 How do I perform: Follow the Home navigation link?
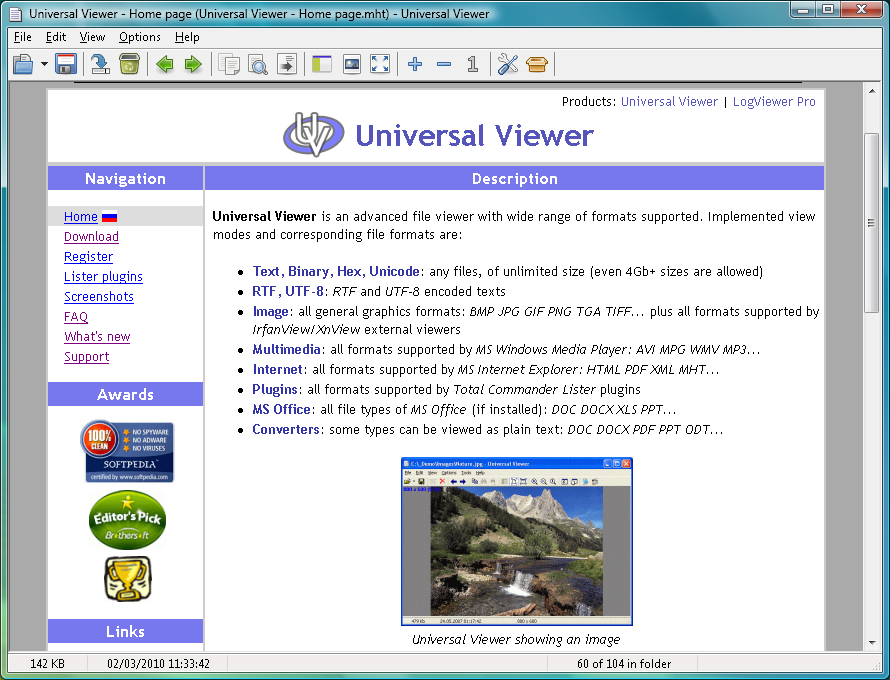click(81, 216)
